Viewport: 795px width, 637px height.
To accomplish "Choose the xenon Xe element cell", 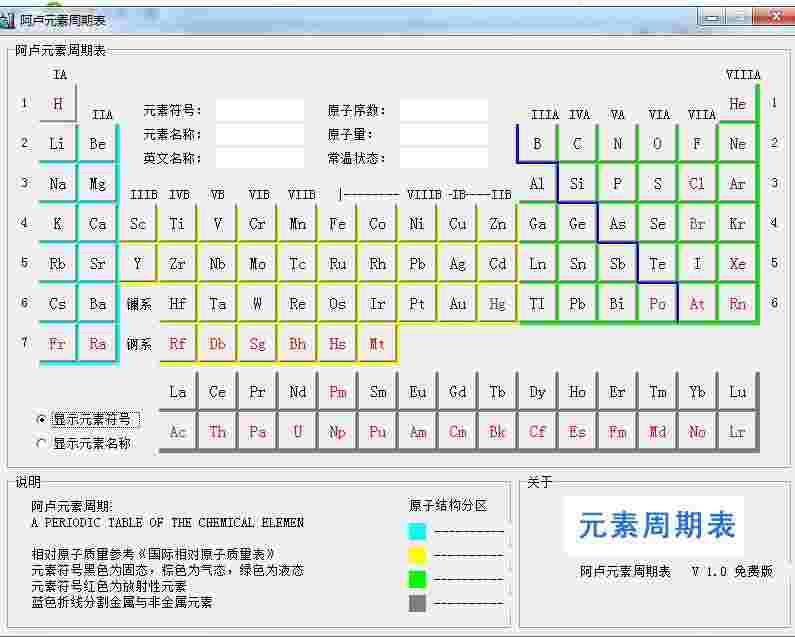I will click(738, 264).
